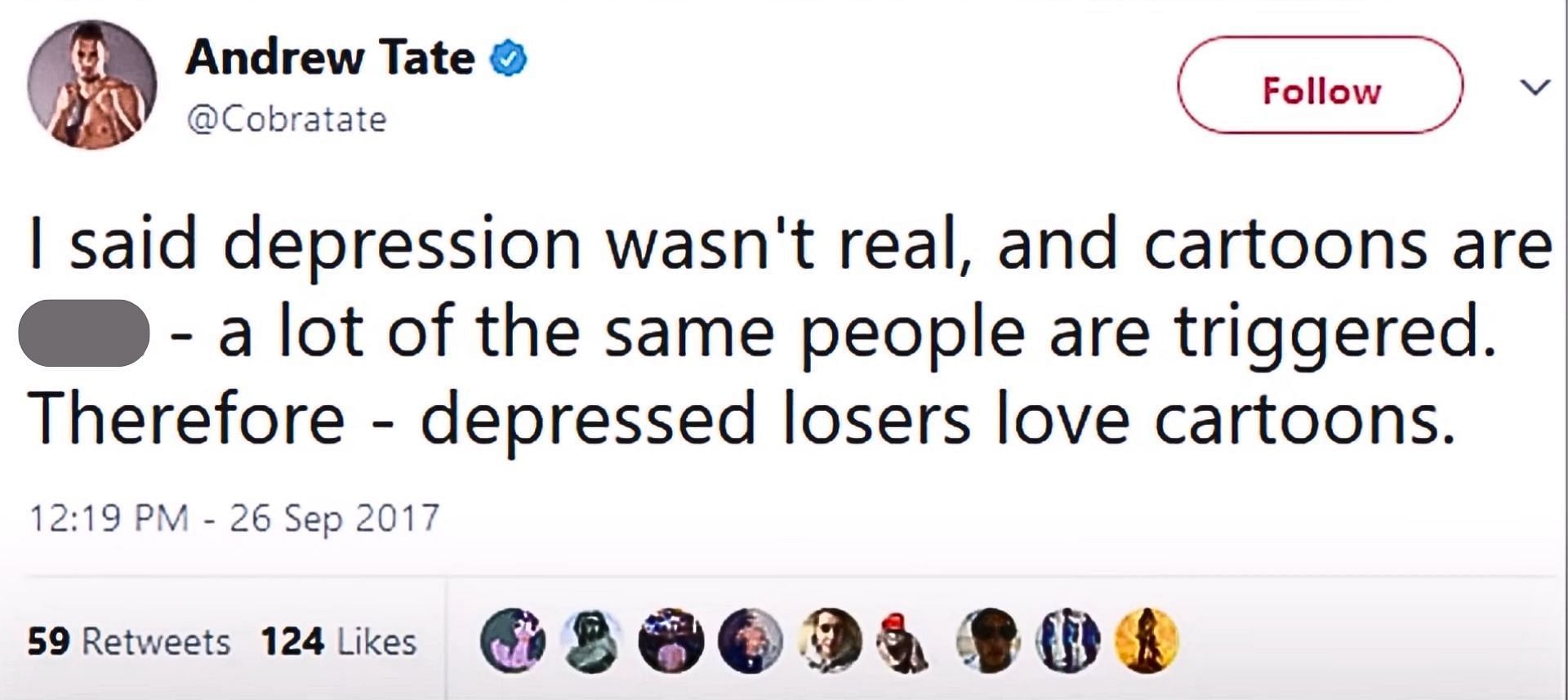
Task: Click the grey censored word blob in the tweet
Action: click(x=83, y=332)
